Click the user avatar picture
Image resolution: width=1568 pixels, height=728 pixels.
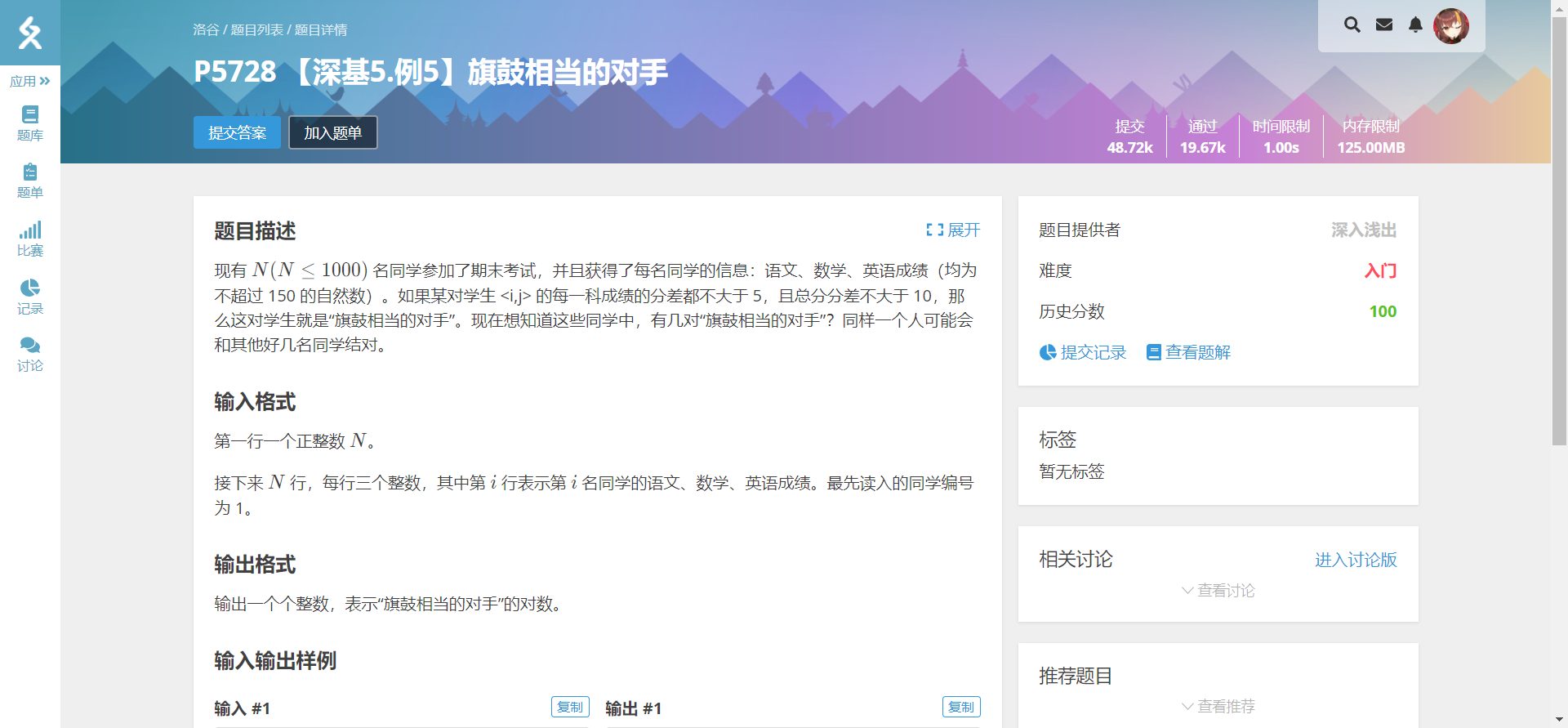coord(1451,26)
